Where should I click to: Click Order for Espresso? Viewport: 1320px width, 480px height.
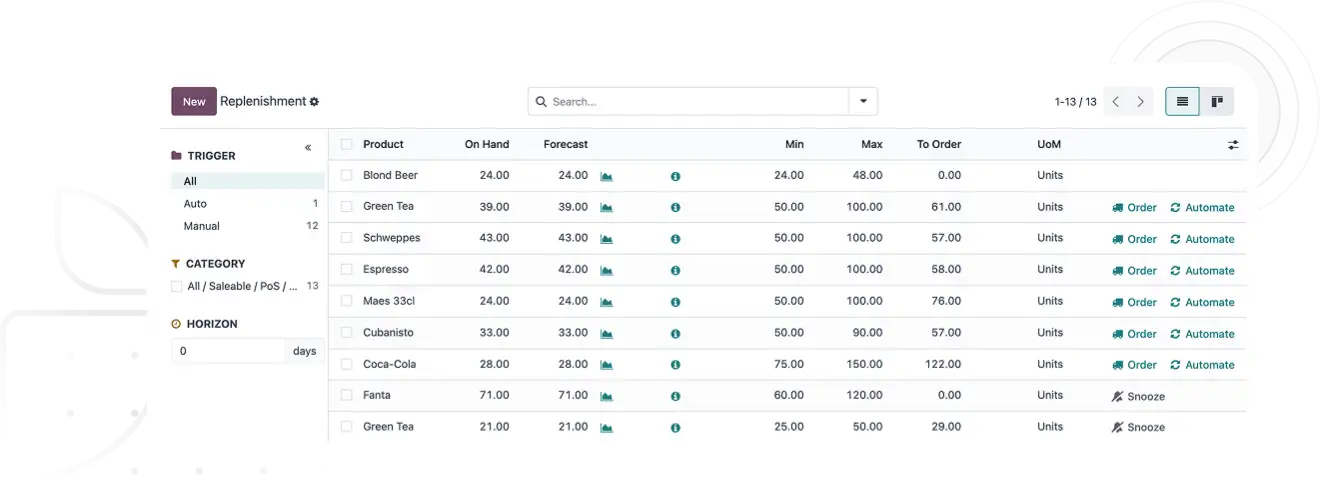coord(1134,270)
